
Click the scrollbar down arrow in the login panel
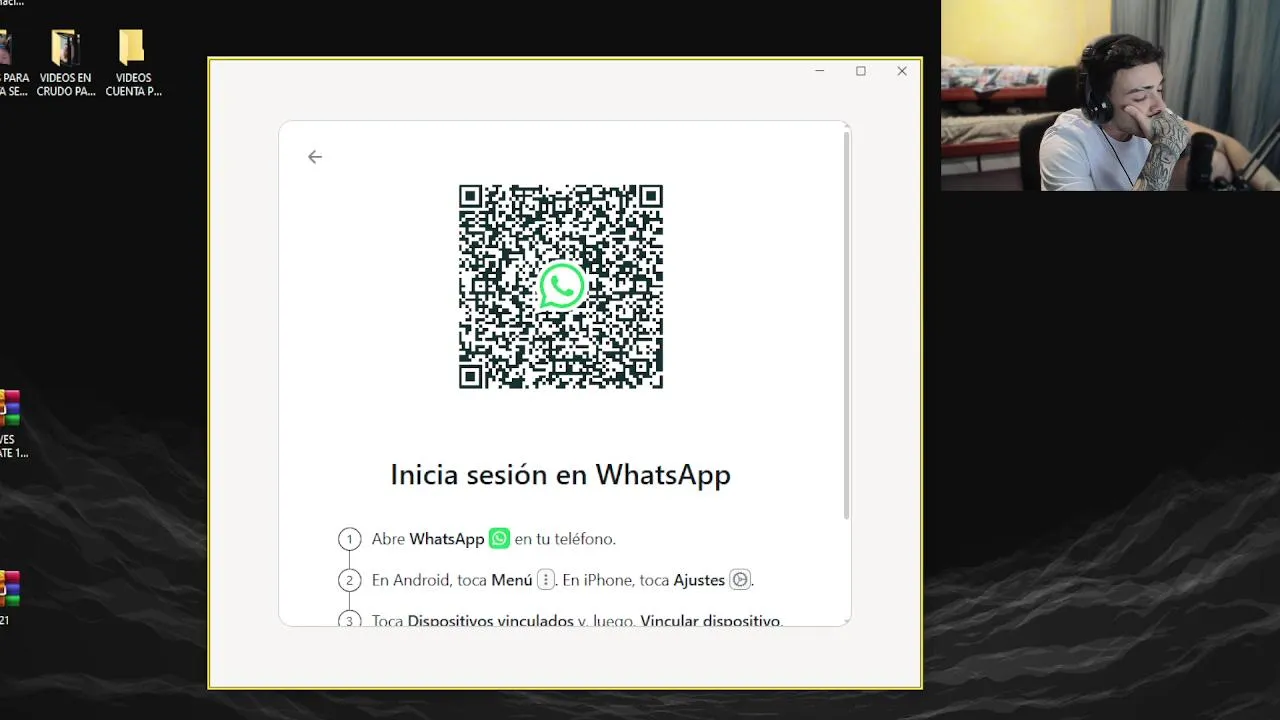coord(847,621)
